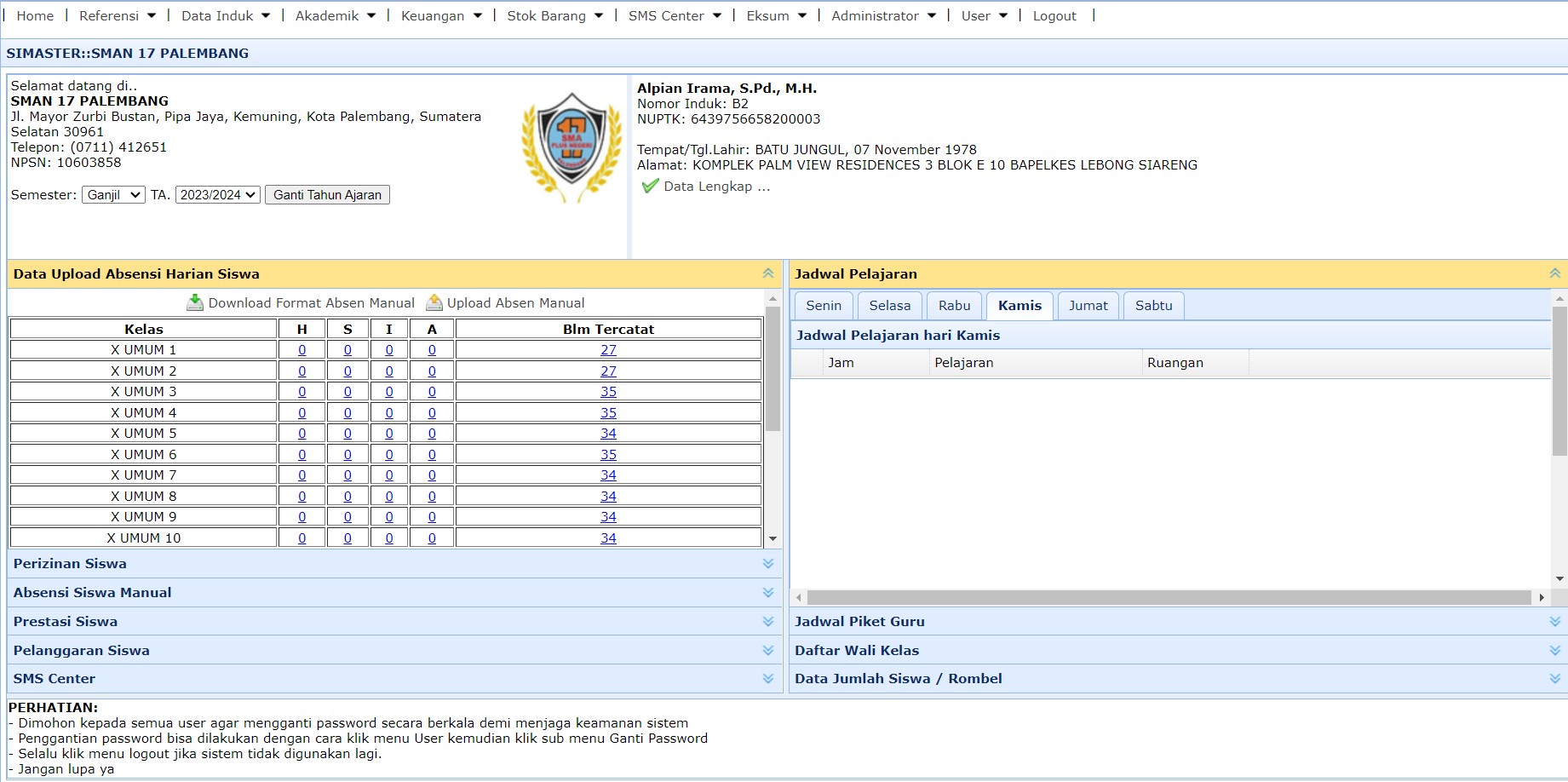Expand Data Jumlah Siswa / Rombel arrow
Image resolution: width=1568 pixels, height=782 pixels.
pyautogui.click(x=1554, y=679)
